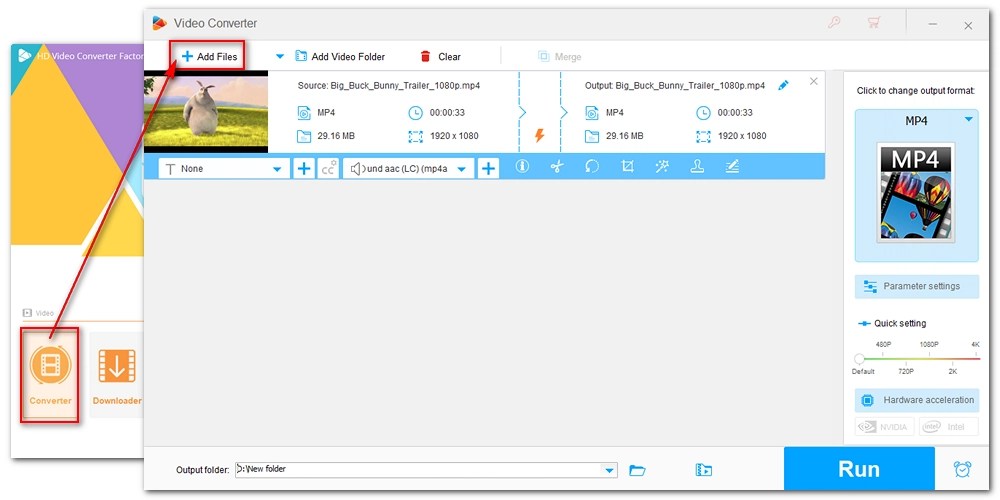Select Converter in HD Video Converter Factory window
Screen dimensions: 1000x500
pos(50,374)
